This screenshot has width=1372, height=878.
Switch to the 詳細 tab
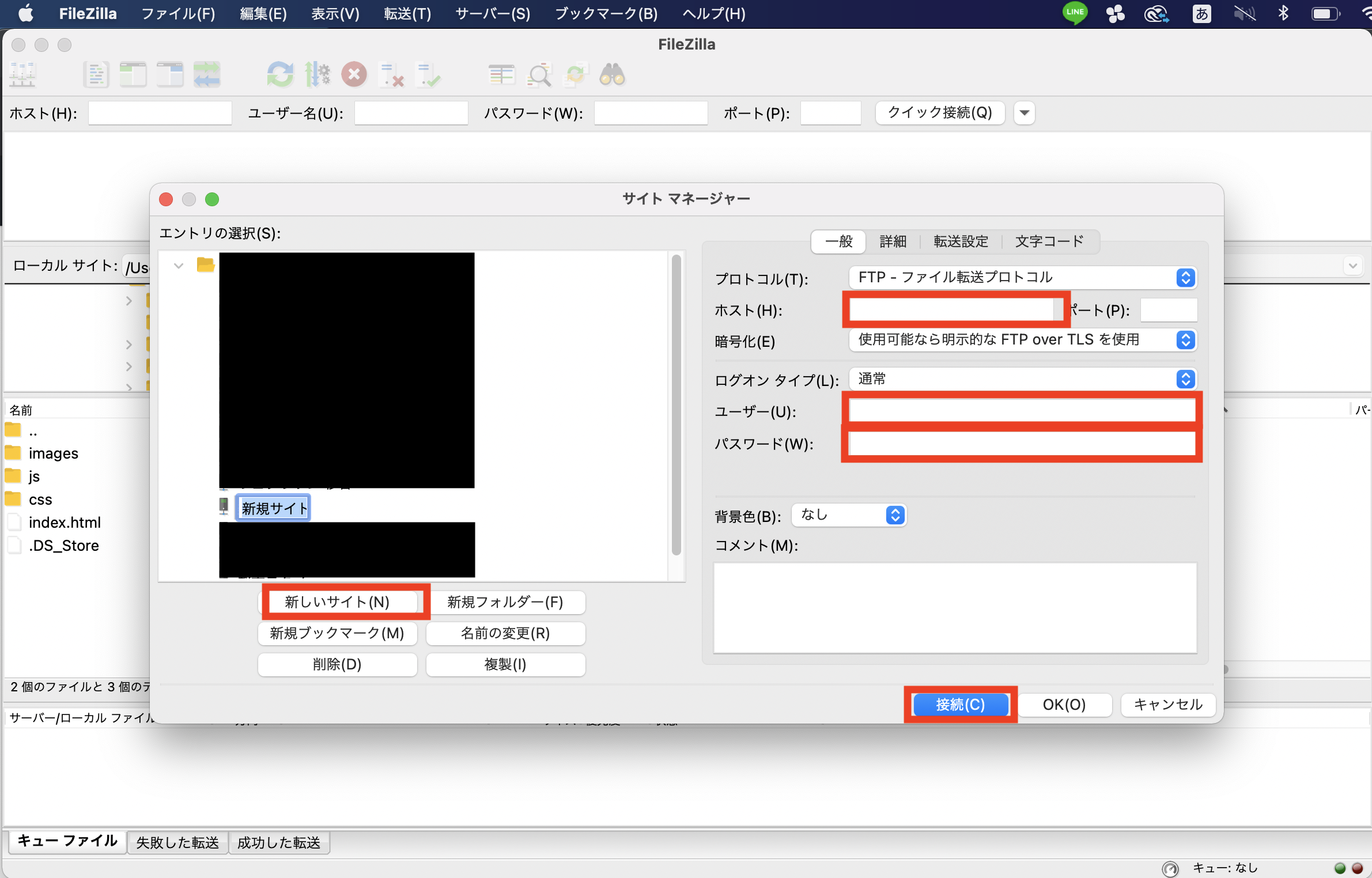893,241
